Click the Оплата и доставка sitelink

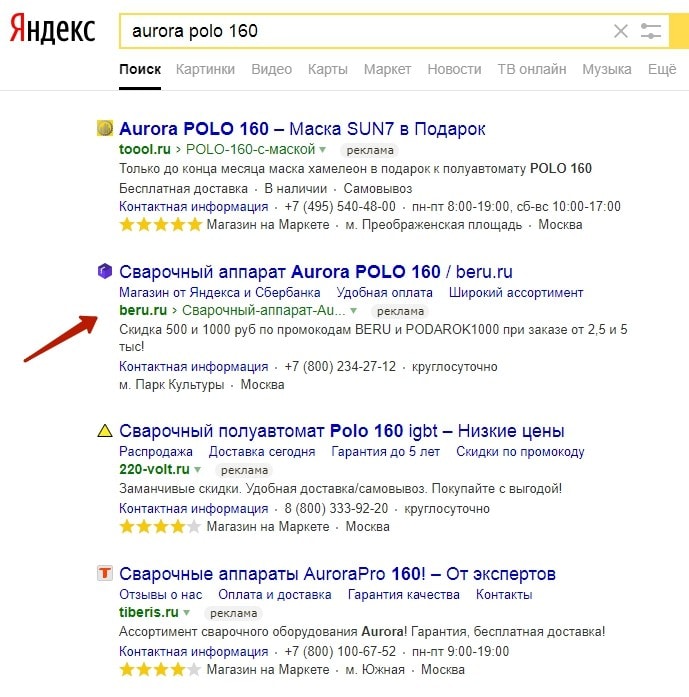275,595
